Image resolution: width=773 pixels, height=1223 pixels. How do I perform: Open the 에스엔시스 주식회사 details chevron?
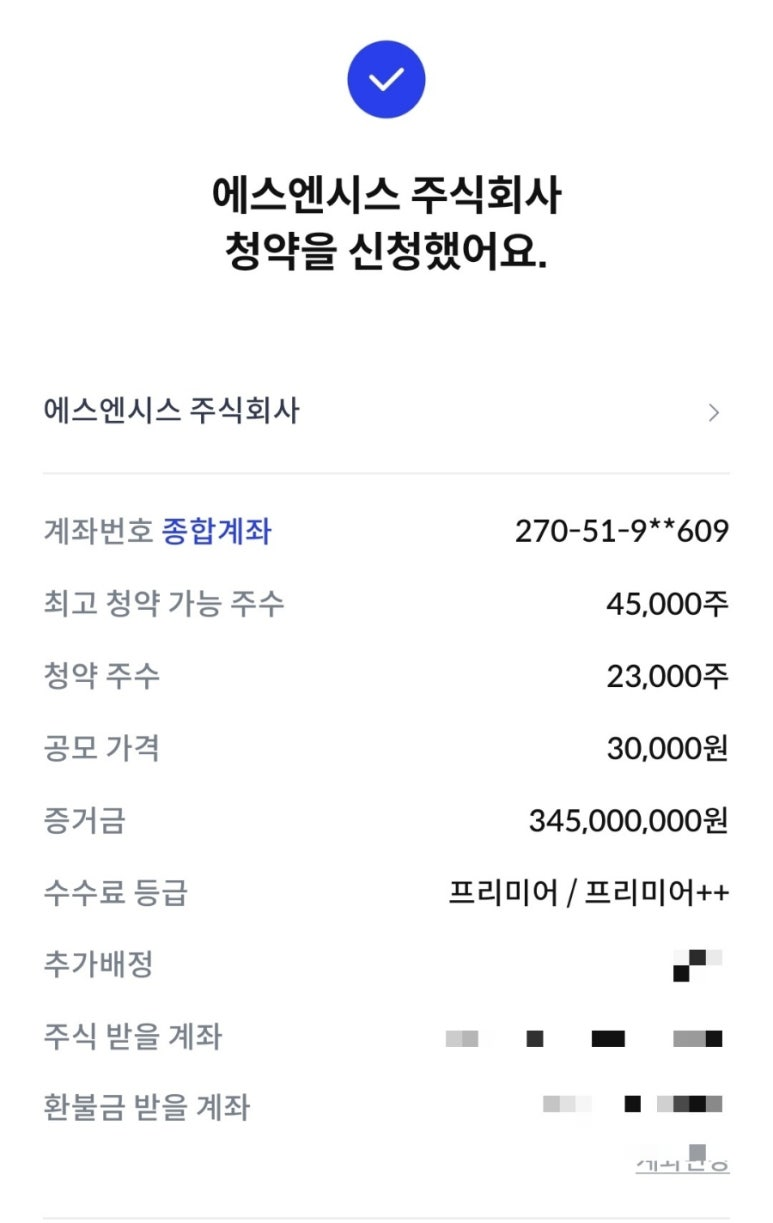pos(713,412)
